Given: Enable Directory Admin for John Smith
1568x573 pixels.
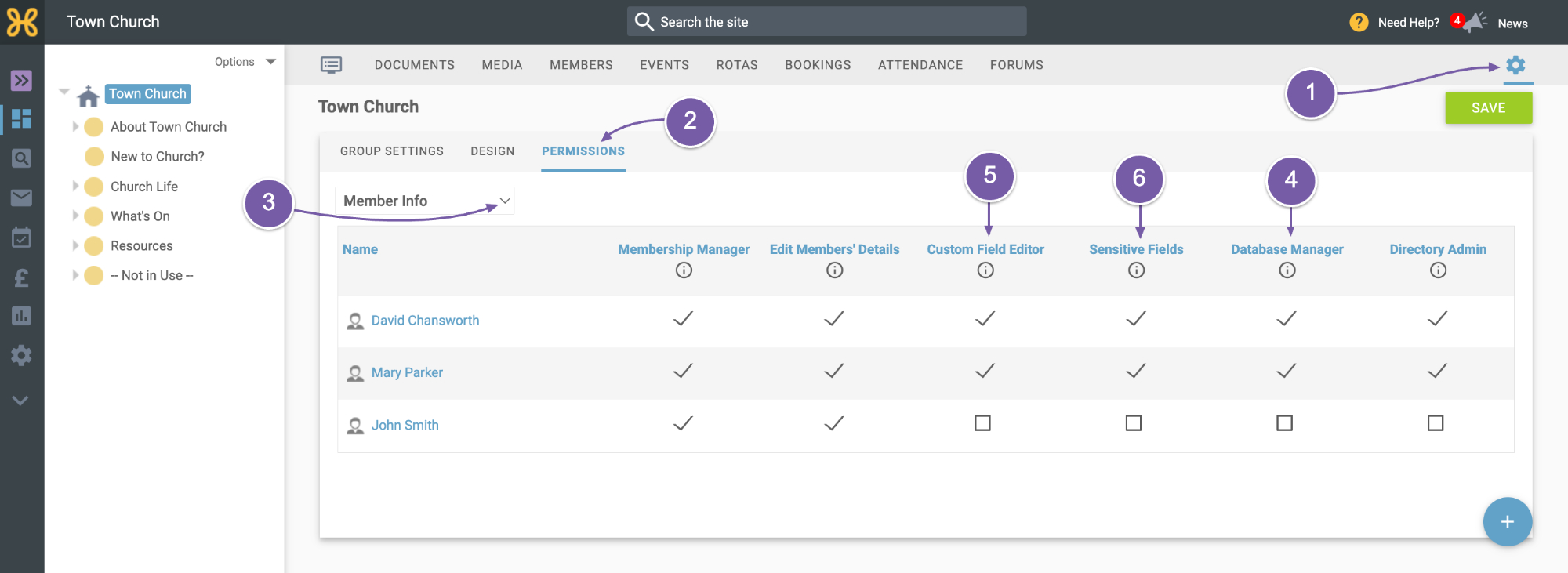Looking at the screenshot, I should tap(1436, 423).
